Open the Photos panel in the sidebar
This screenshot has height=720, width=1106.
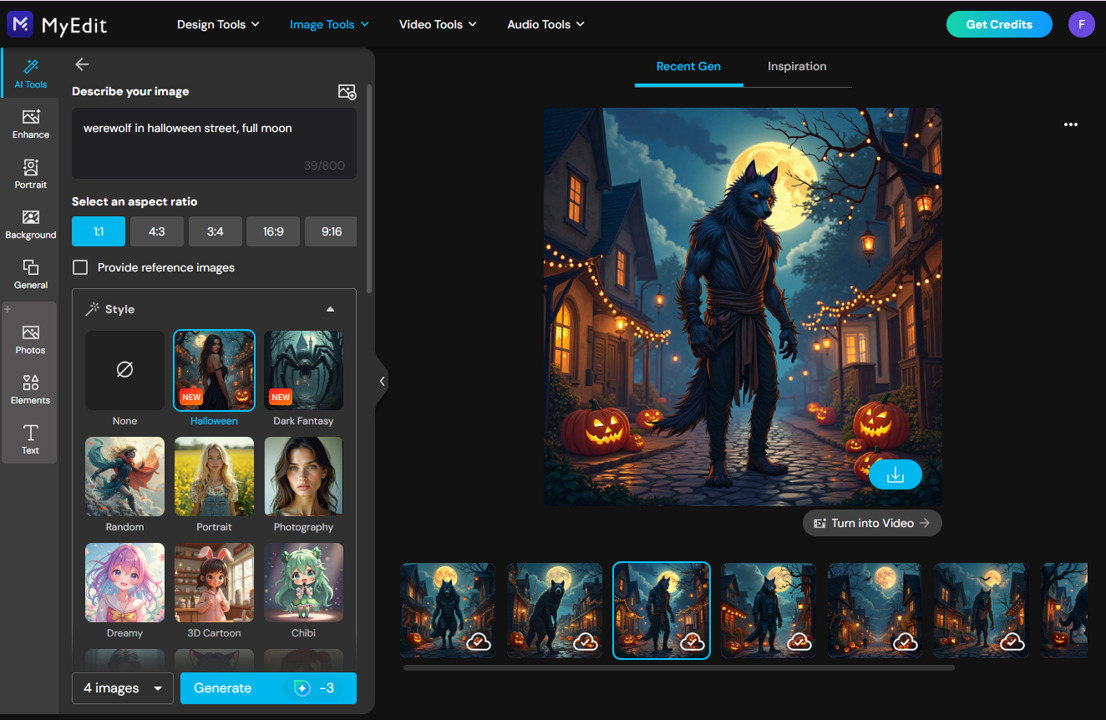tap(30, 337)
